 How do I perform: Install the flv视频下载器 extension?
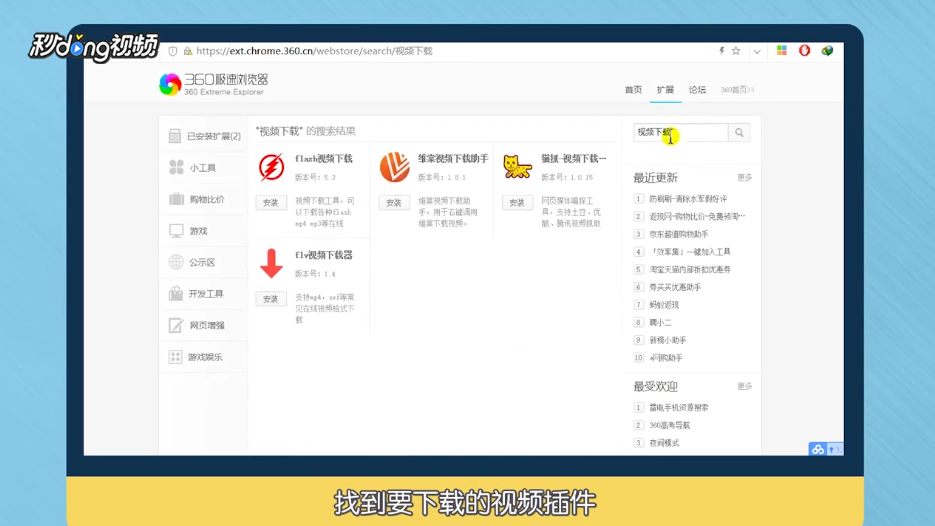271,299
